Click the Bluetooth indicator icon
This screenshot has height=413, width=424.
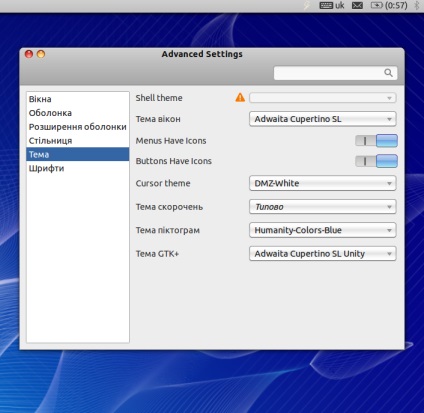tap(417, 5)
